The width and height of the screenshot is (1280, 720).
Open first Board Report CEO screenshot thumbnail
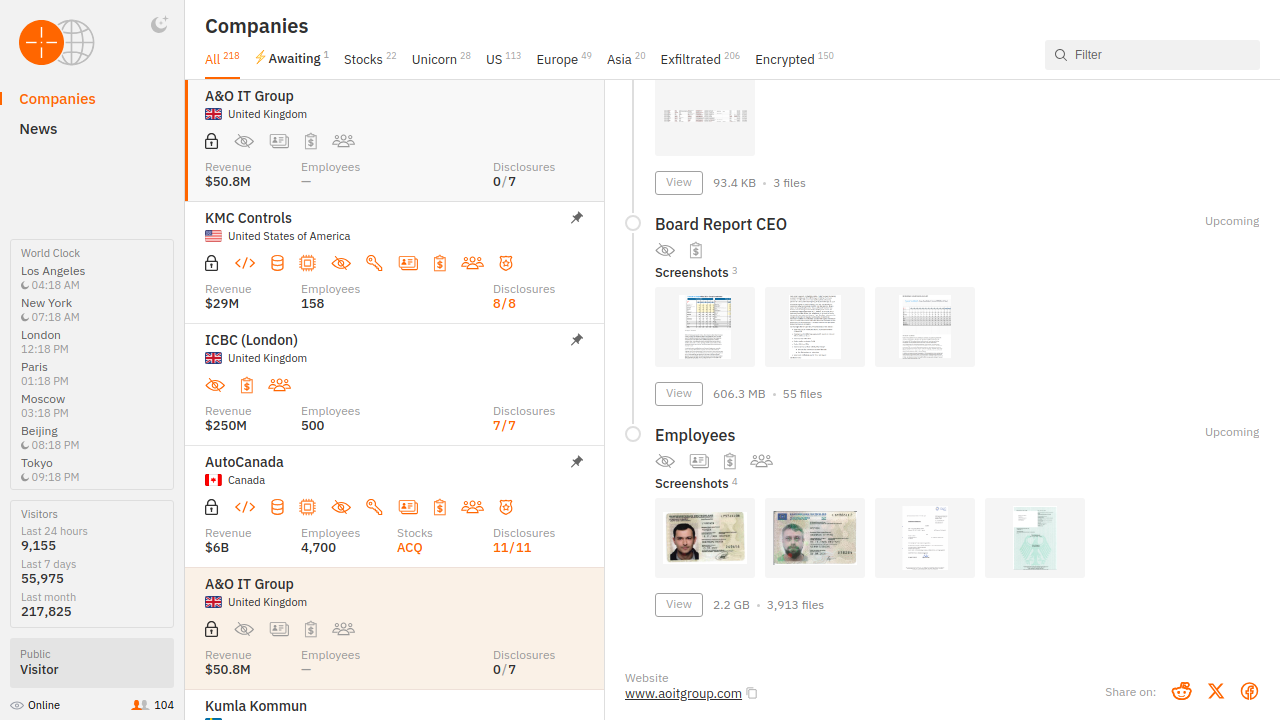click(705, 327)
